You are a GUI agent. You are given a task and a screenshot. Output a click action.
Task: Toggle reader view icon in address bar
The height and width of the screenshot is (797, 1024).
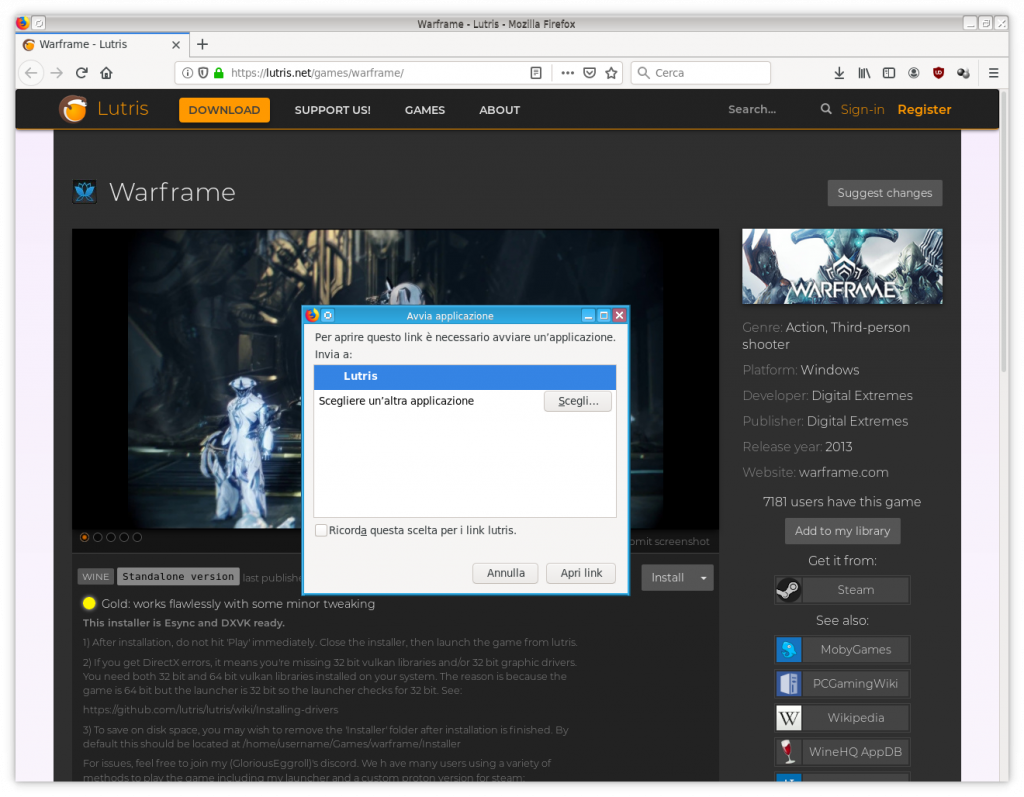(x=536, y=73)
